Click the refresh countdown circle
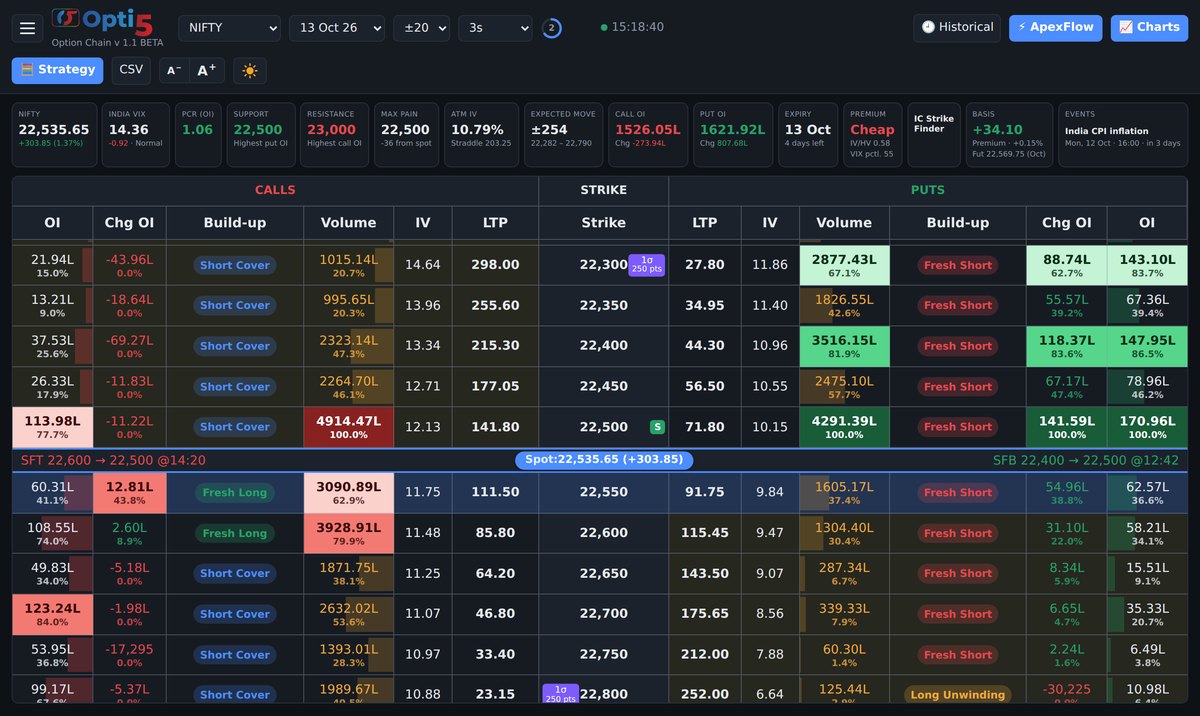This screenshot has height=716, width=1200. click(552, 28)
